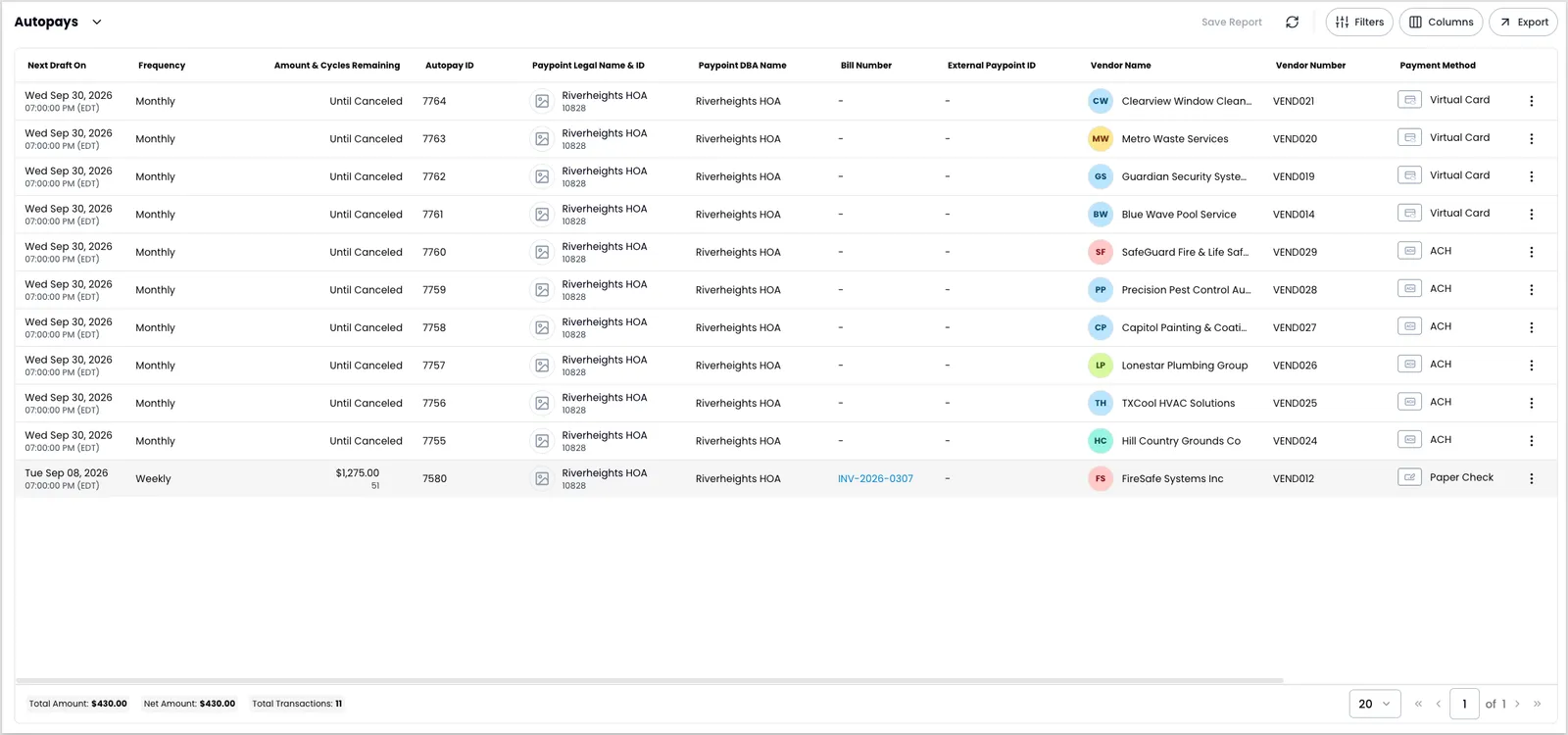Open the Columns chooser
1568x735 pixels.
pyautogui.click(x=1441, y=22)
